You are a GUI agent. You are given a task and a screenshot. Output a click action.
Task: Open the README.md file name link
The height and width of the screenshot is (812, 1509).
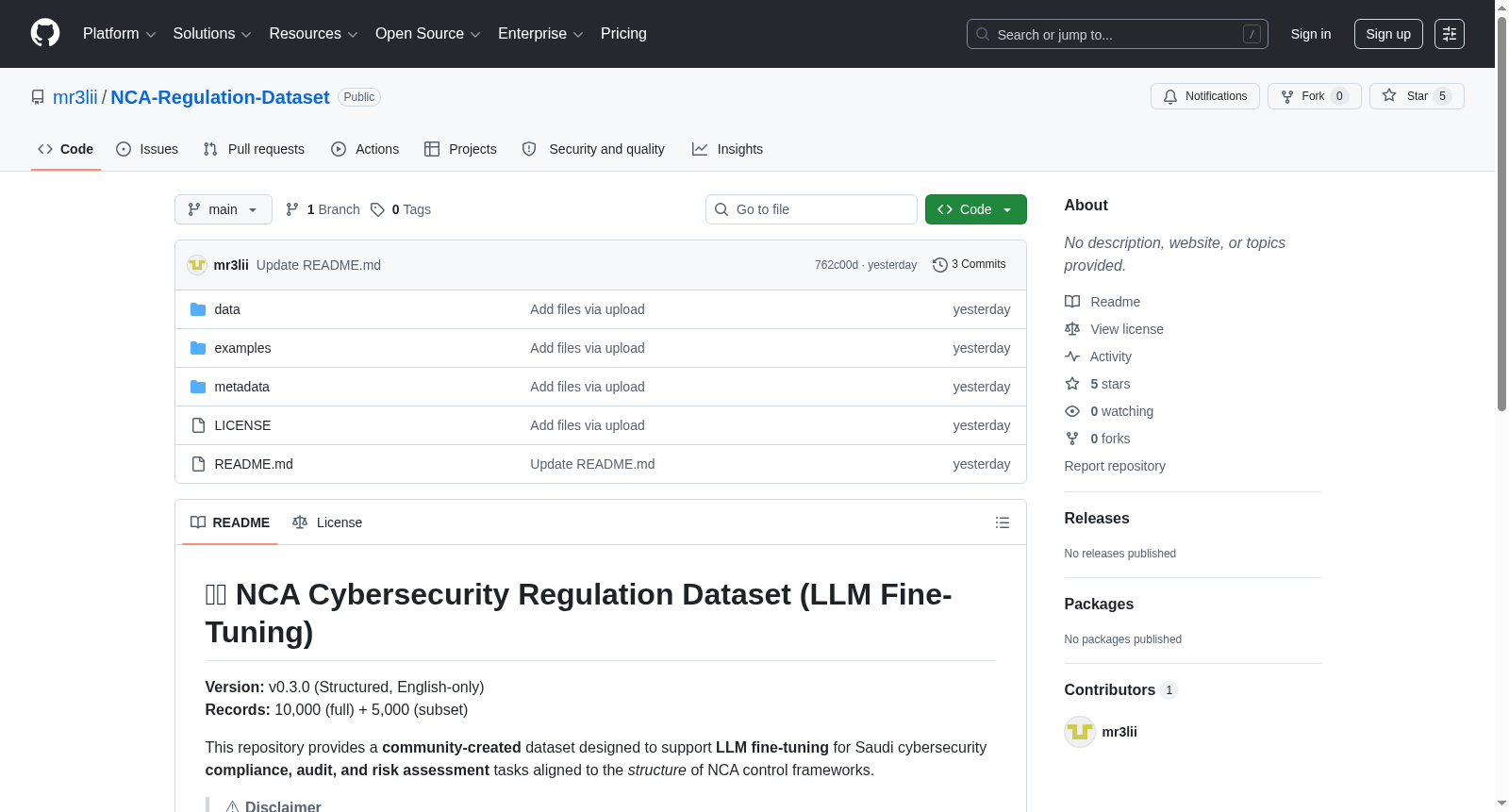(254, 464)
